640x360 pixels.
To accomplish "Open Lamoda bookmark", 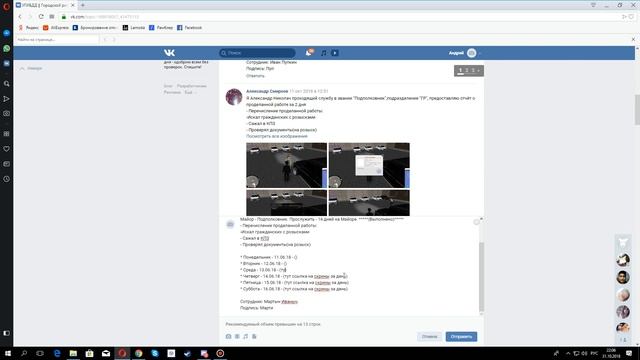I will click(134, 28).
